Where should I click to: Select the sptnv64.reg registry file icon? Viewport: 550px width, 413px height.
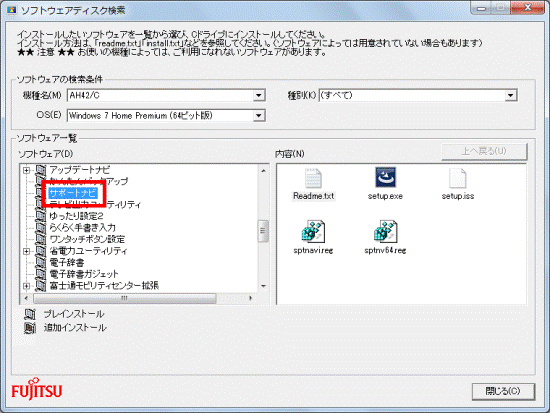[x=385, y=232]
